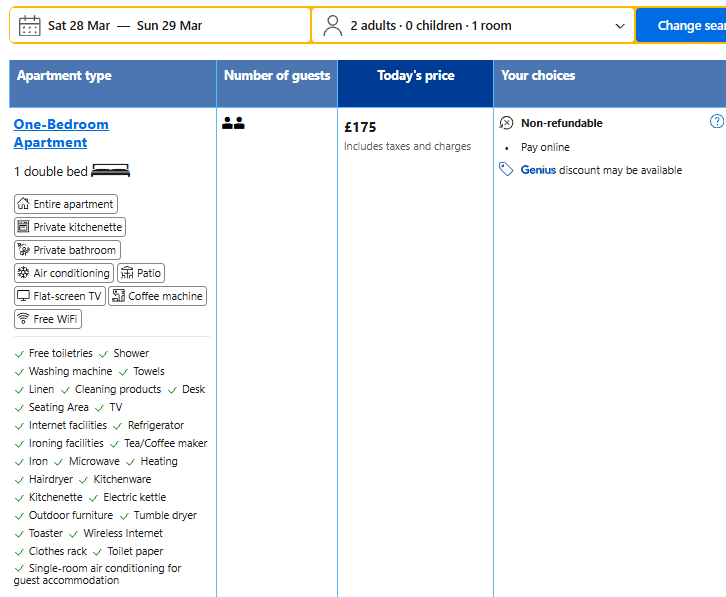This screenshot has height=597, width=726.
Task: Click the Hairdryer amenity
Action: coord(50,480)
